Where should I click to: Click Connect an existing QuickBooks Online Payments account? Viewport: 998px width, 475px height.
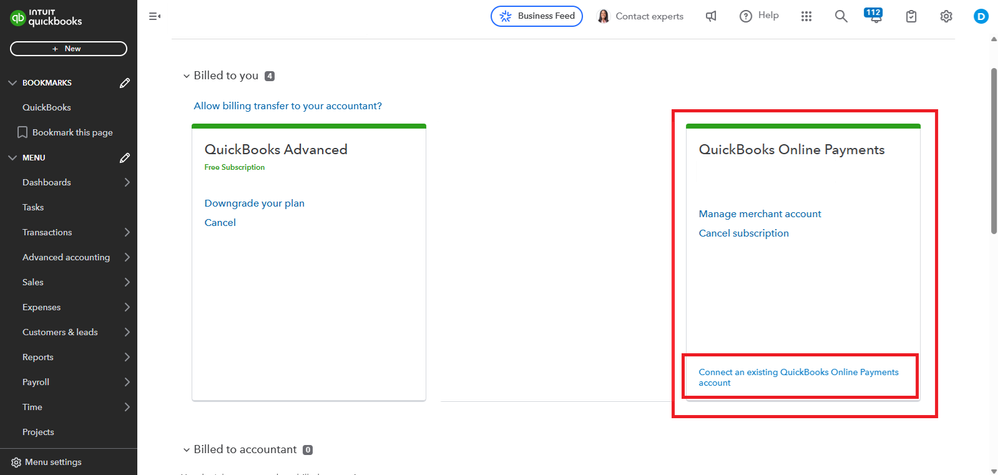[798, 378]
